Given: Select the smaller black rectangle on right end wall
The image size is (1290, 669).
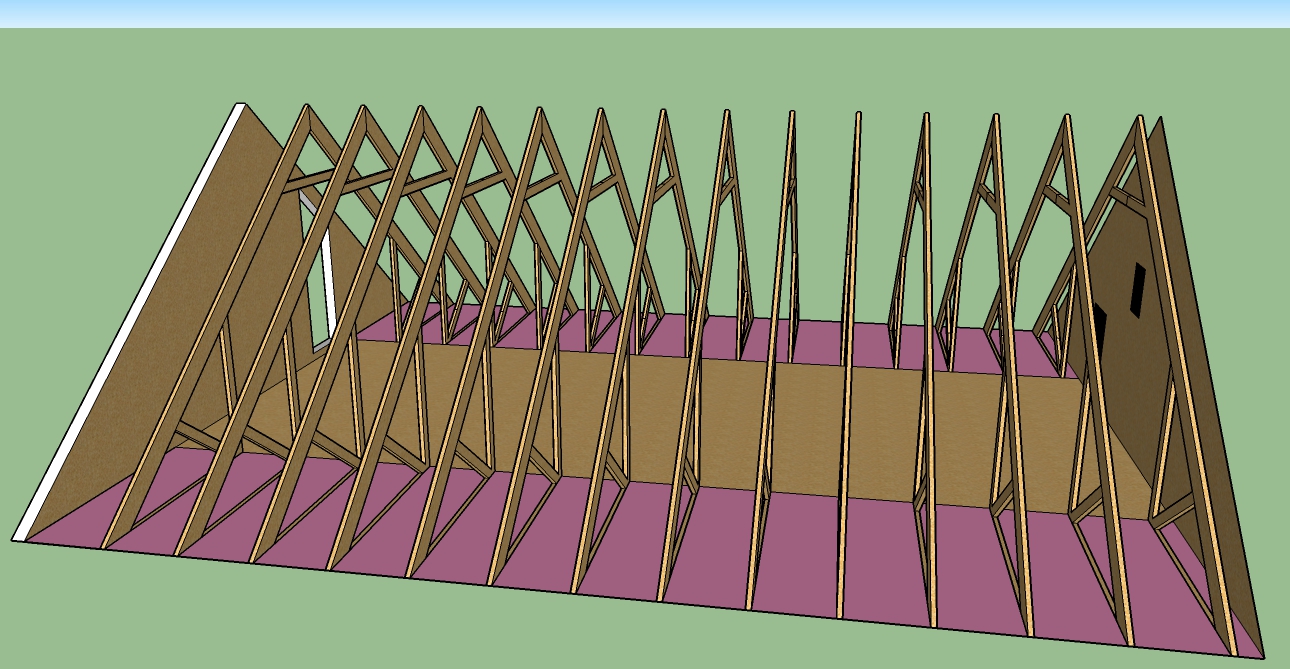Looking at the screenshot, I should click(x=1137, y=289).
